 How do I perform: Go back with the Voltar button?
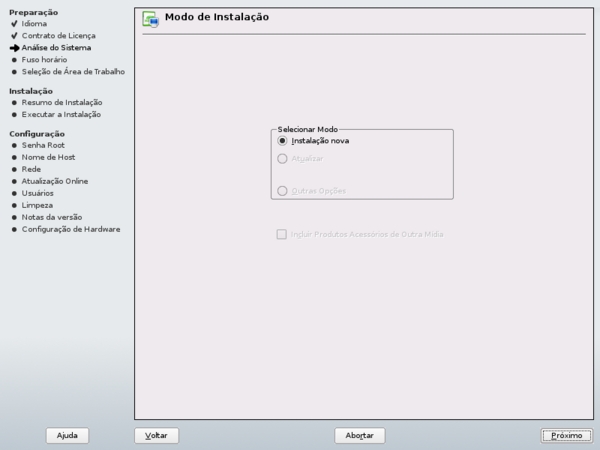157,435
